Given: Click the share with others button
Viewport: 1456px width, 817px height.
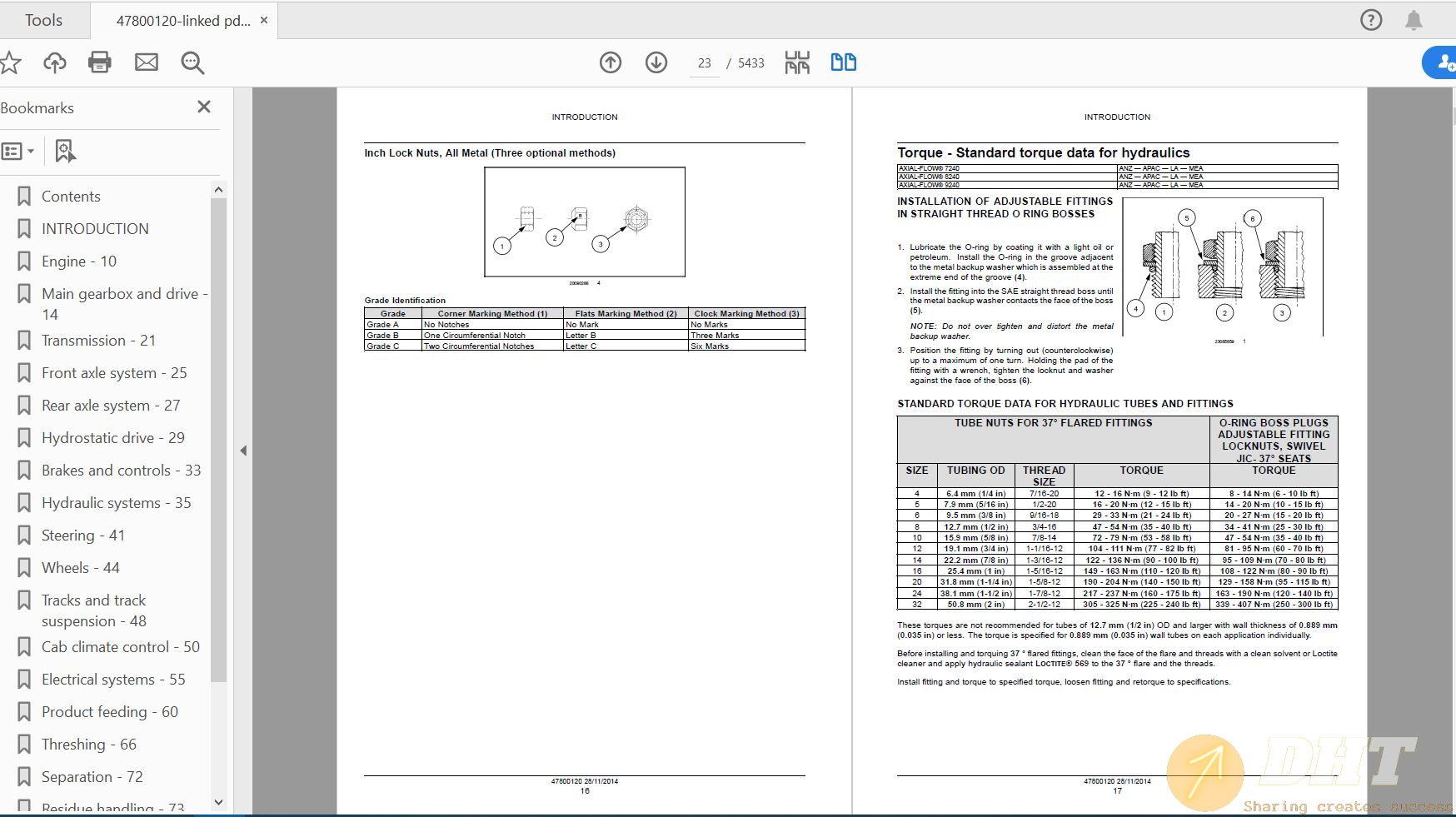Looking at the screenshot, I should tap(1441, 62).
